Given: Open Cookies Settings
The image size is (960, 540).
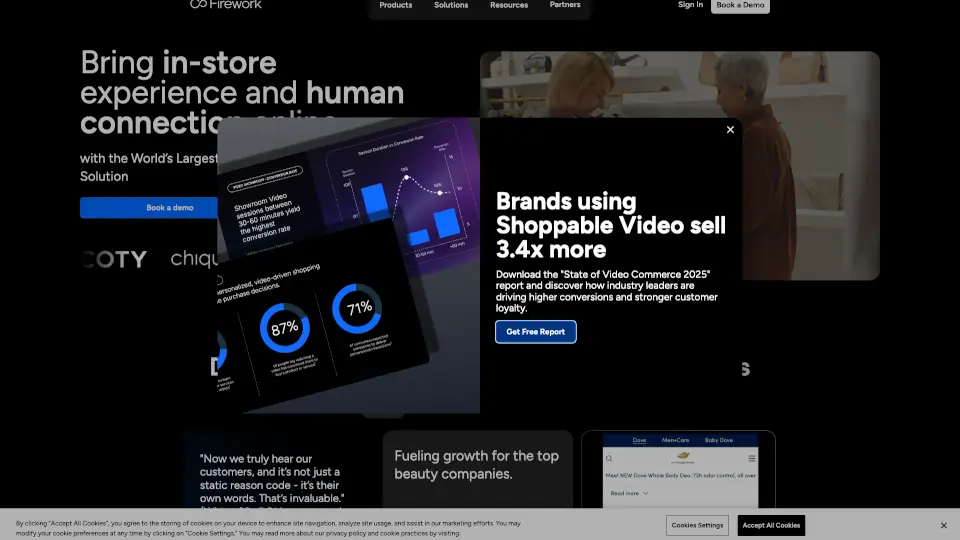Looking at the screenshot, I should (x=697, y=525).
